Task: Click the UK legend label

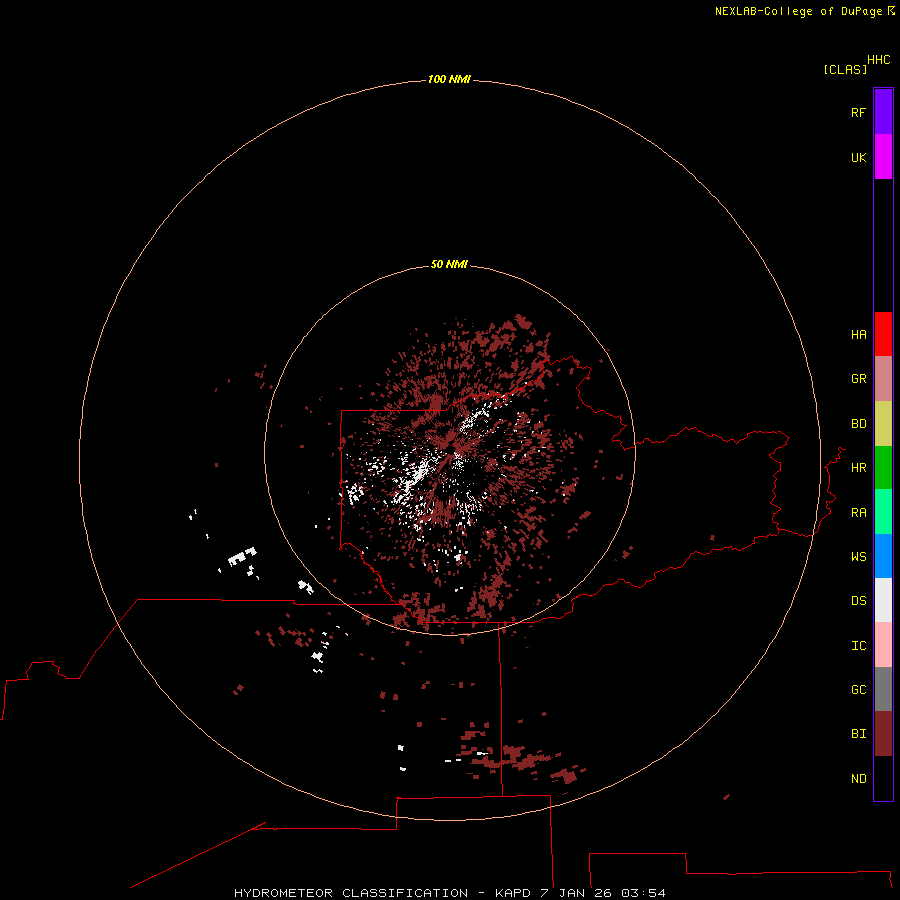Action: pos(858,157)
